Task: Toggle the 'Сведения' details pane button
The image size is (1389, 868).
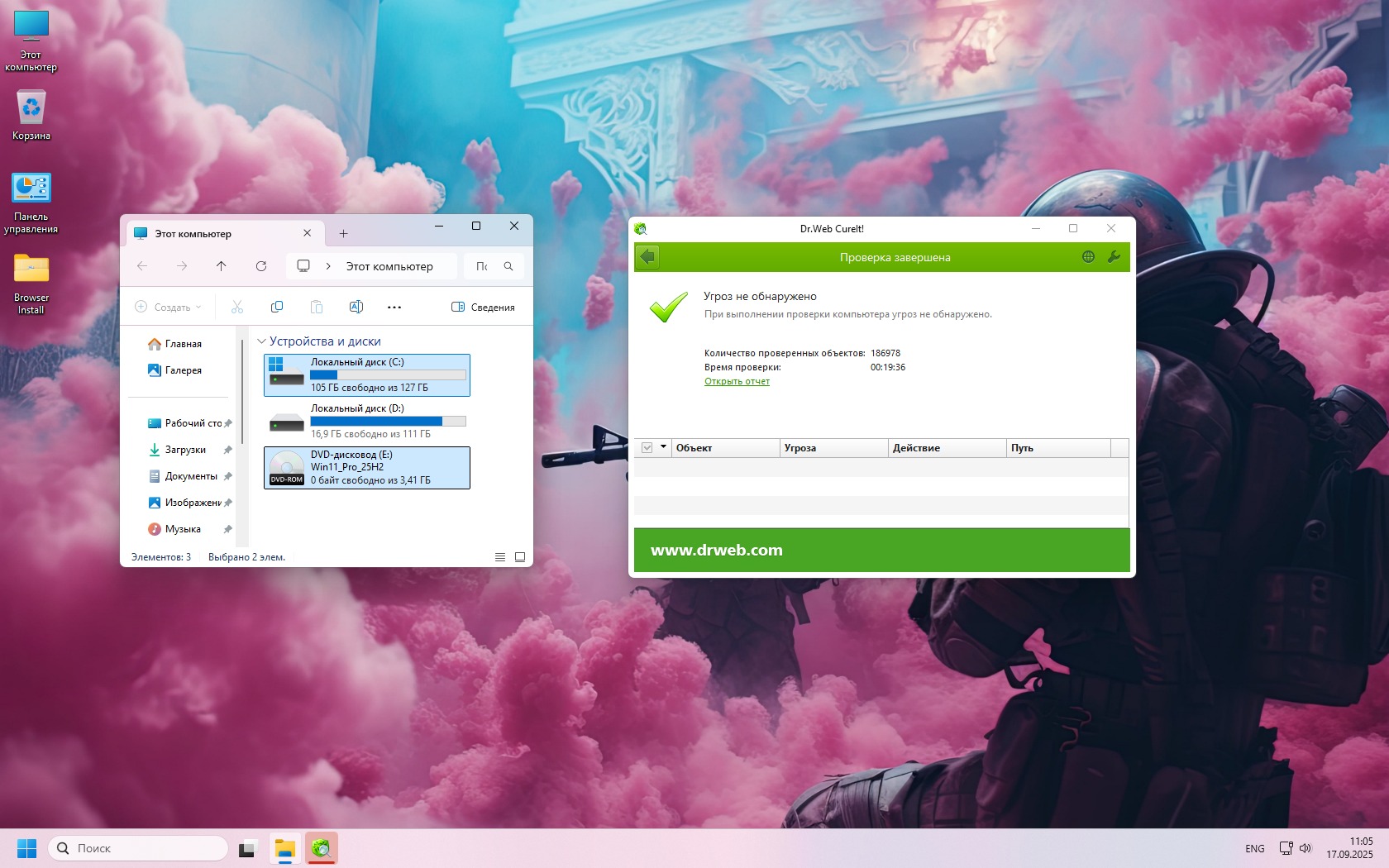Action: [x=483, y=307]
